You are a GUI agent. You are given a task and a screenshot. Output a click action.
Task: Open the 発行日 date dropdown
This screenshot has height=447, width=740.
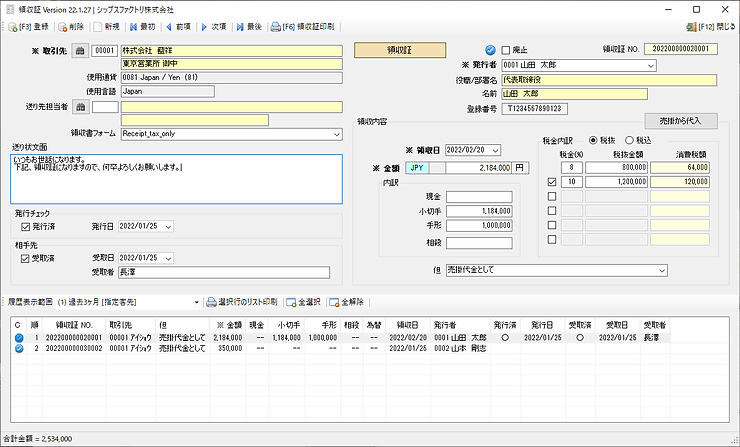[x=168, y=227]
